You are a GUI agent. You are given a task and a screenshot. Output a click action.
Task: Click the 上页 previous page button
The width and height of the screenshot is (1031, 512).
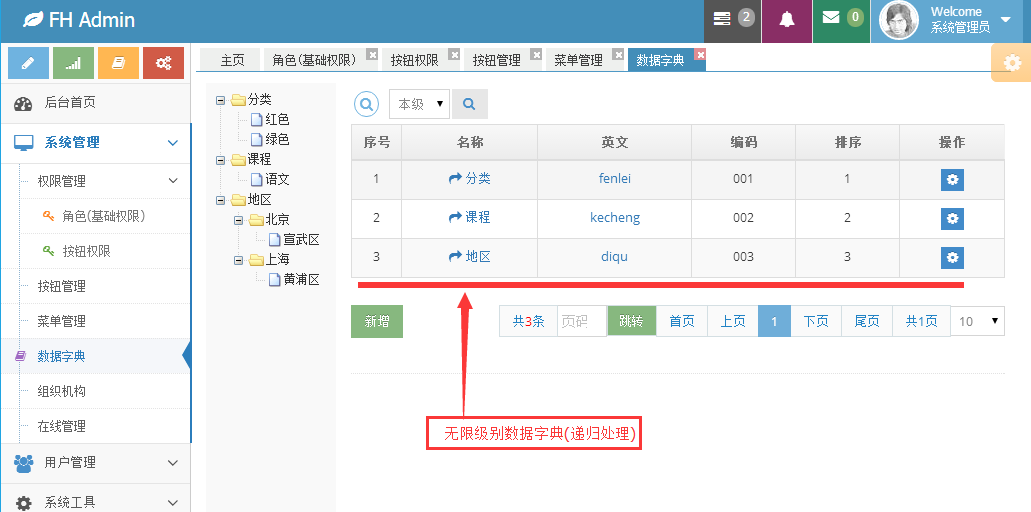[x=732, y=321]
